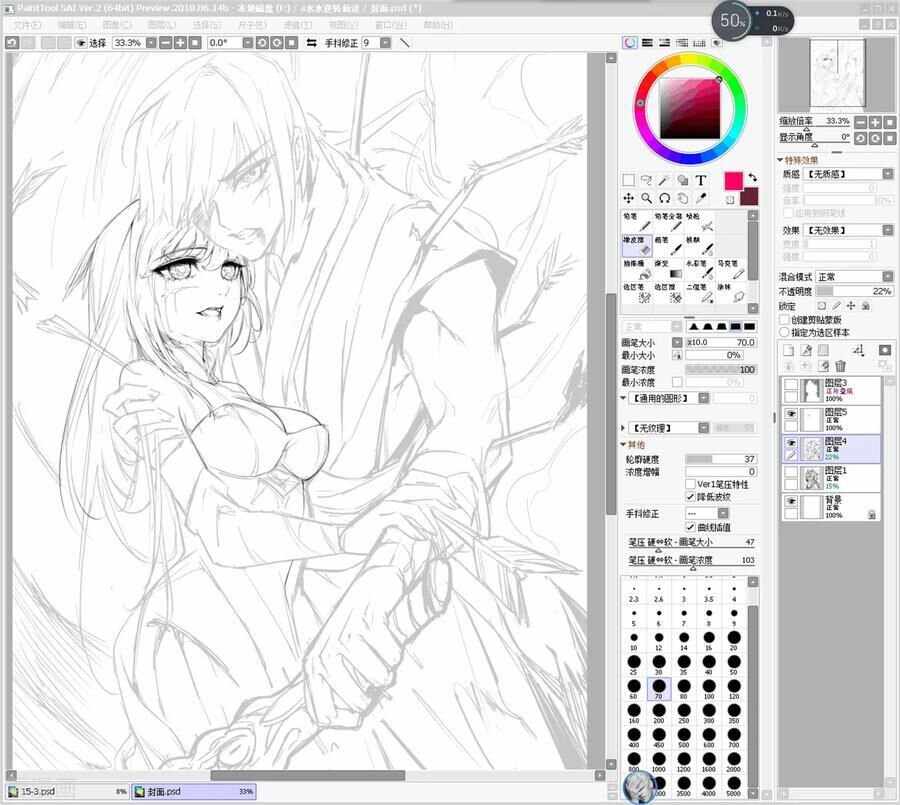The image size is (900, 805).
Task: Select the 70 brush size preset
Action: click(x=659, y=690)
